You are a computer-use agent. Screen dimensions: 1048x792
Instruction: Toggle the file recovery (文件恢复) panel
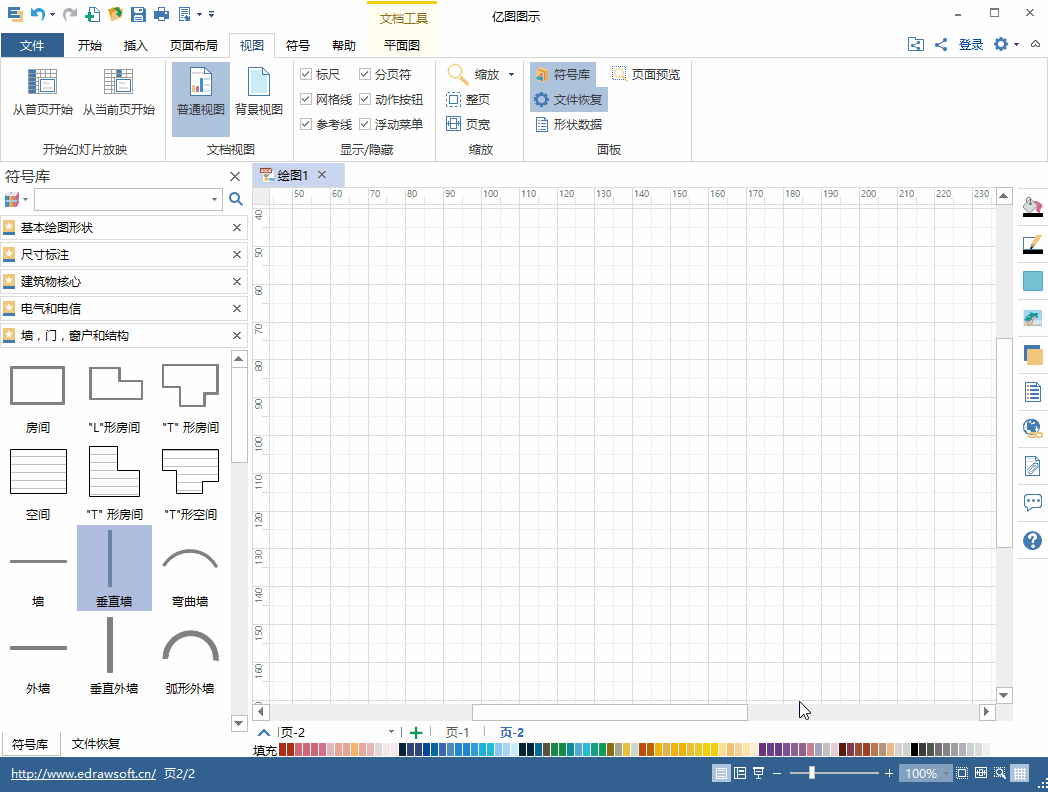(x=569, y=100)
